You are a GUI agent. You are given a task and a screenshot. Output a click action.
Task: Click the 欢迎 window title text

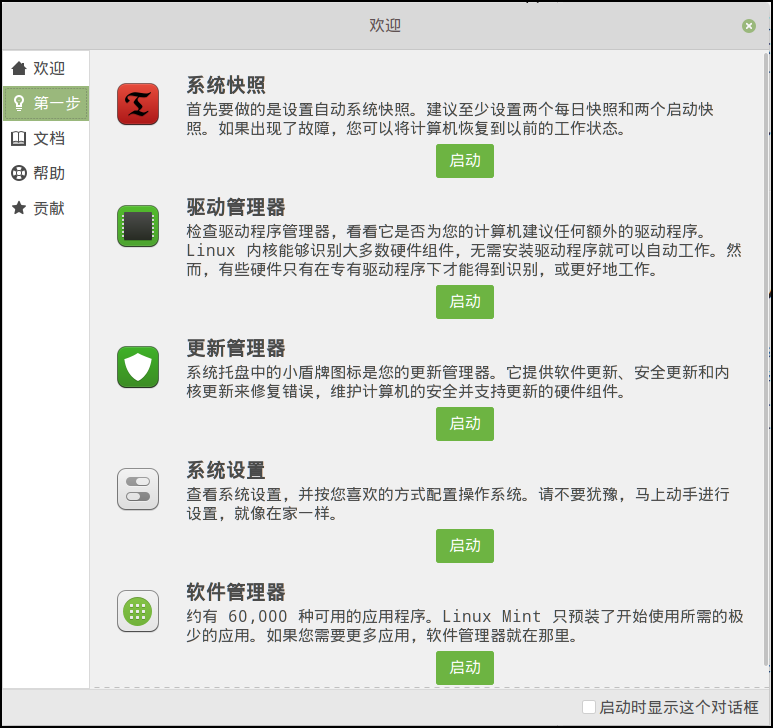(x=385, y=25)
